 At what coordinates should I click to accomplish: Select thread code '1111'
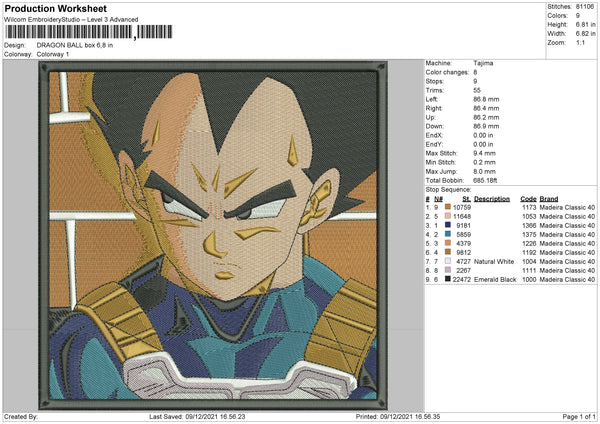529,271
